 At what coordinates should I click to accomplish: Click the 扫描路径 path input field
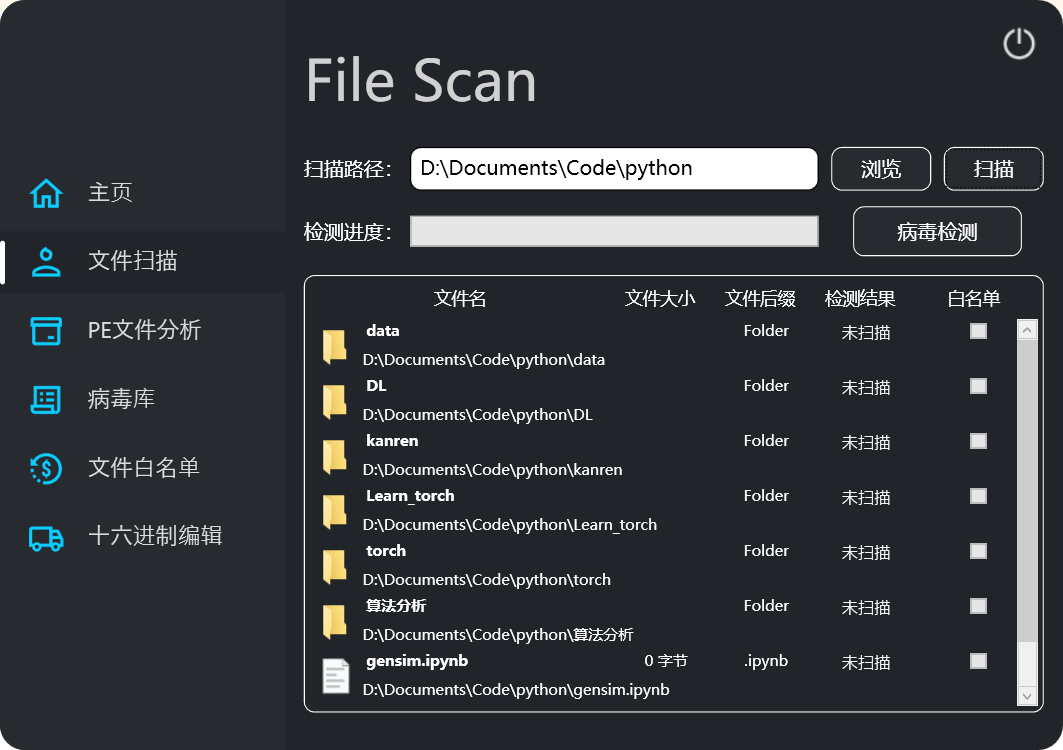click(614, 169)
